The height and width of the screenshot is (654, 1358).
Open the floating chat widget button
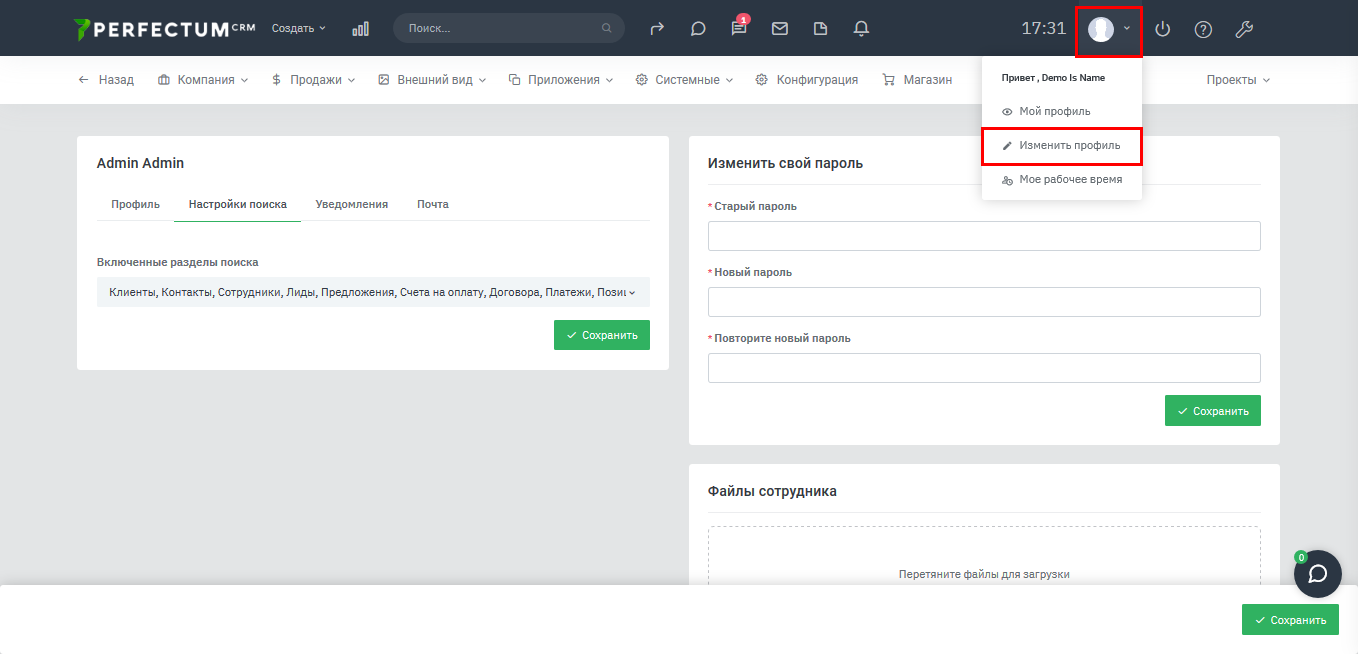1317,574
